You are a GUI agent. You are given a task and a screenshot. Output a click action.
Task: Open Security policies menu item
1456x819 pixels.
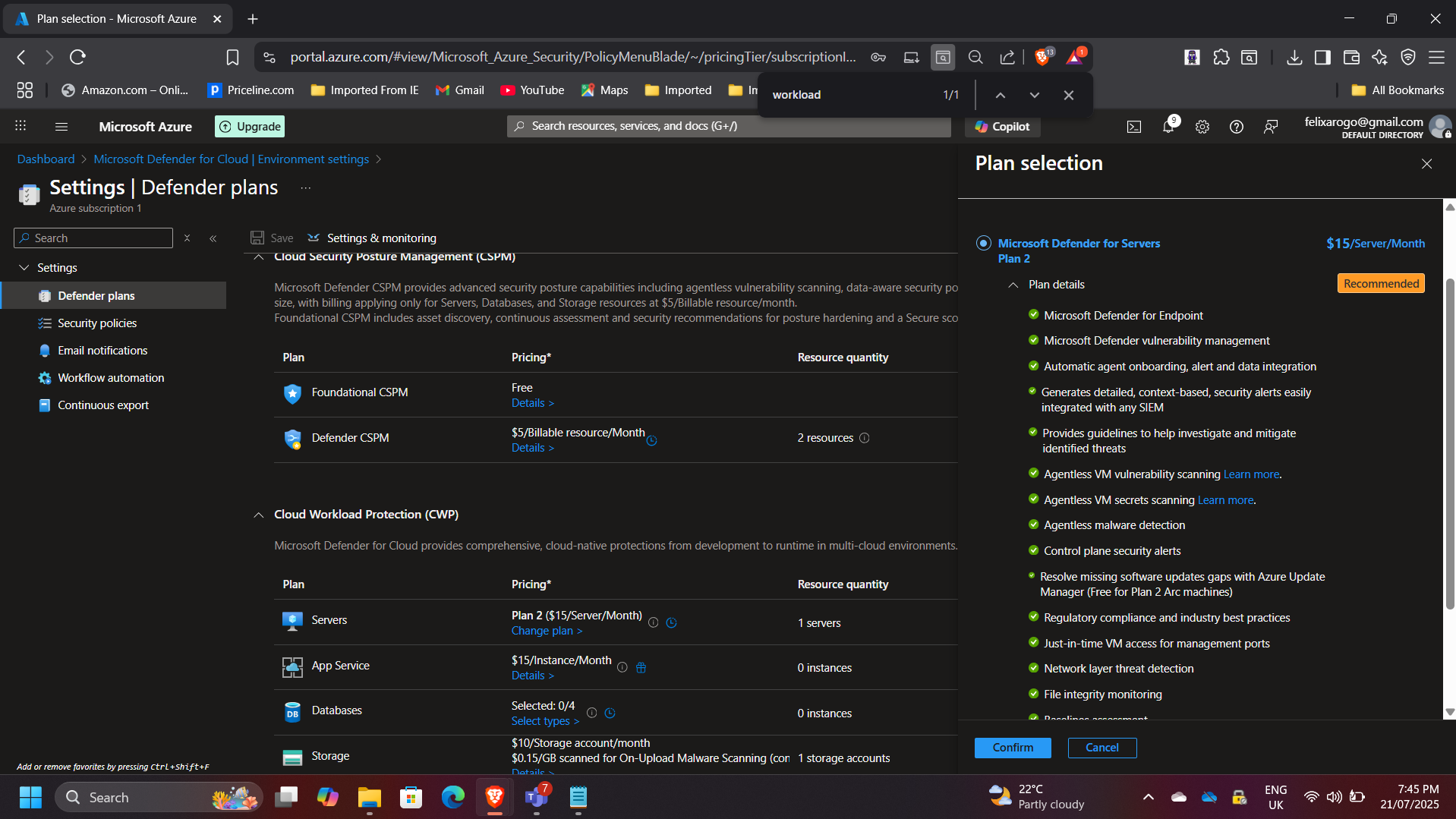(97, 323)
